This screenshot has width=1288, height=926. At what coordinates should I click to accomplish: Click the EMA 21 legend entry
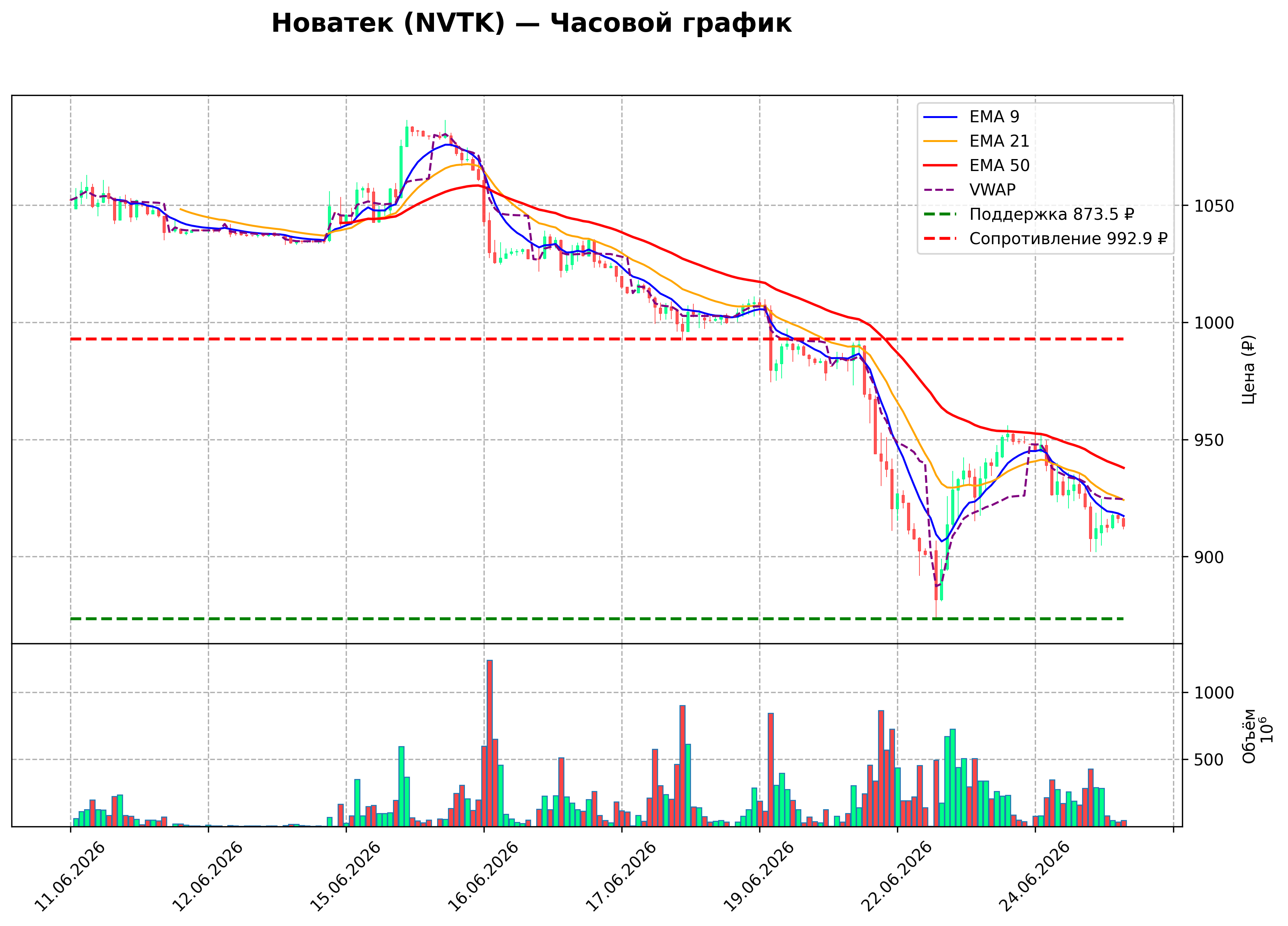[976, 141]
